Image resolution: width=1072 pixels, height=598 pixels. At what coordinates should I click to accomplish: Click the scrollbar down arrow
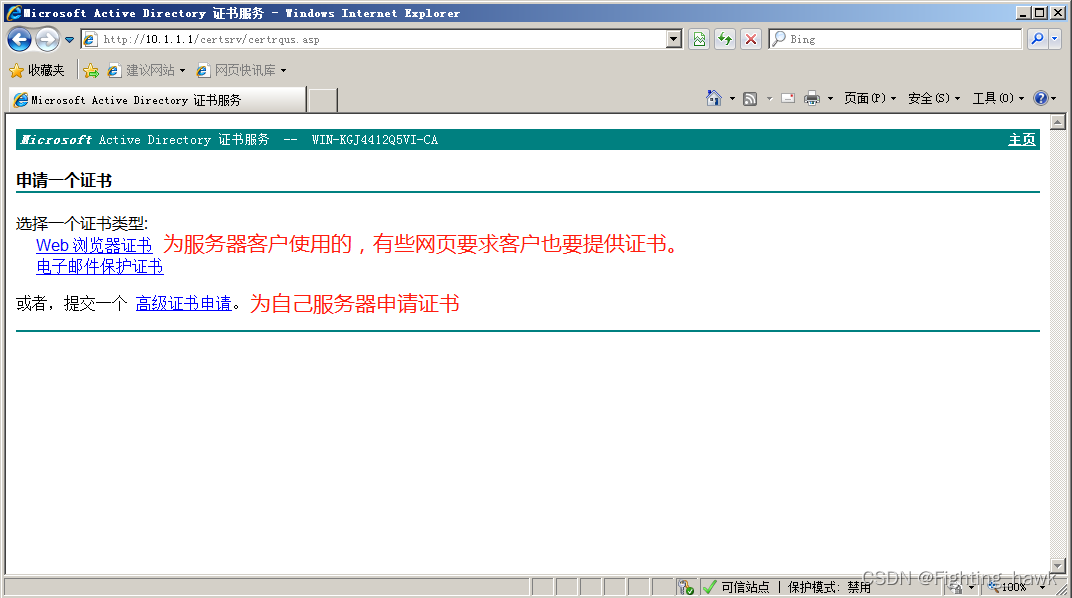(1058, 567)
